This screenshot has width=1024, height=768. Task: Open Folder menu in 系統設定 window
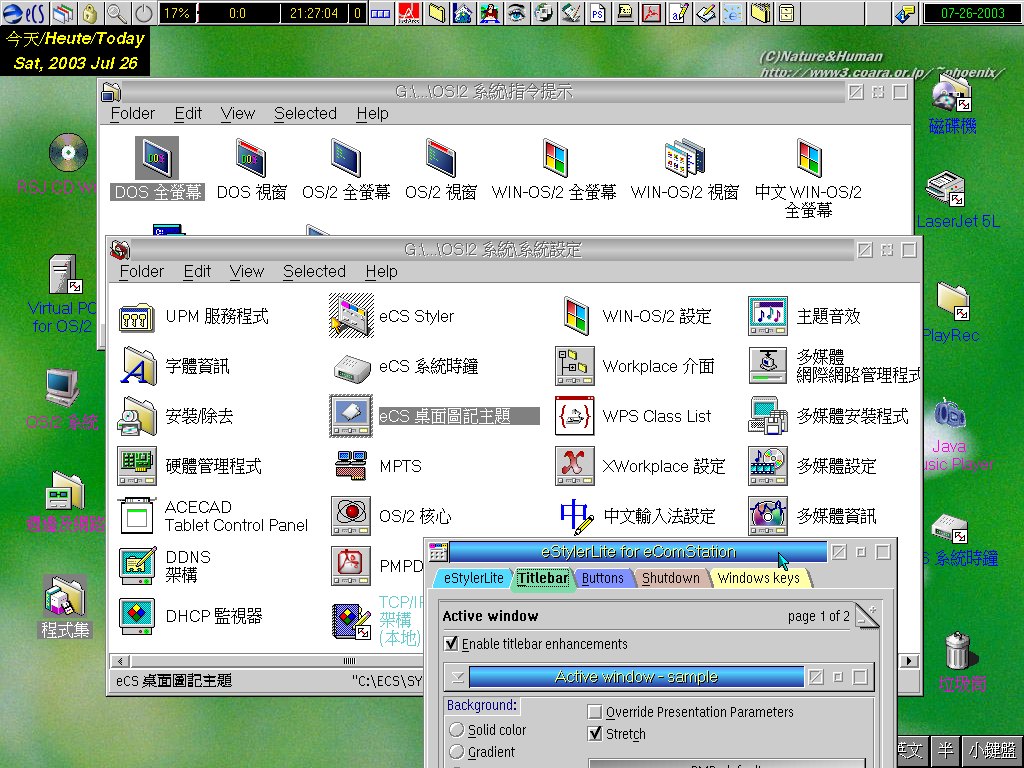(142, 271)
